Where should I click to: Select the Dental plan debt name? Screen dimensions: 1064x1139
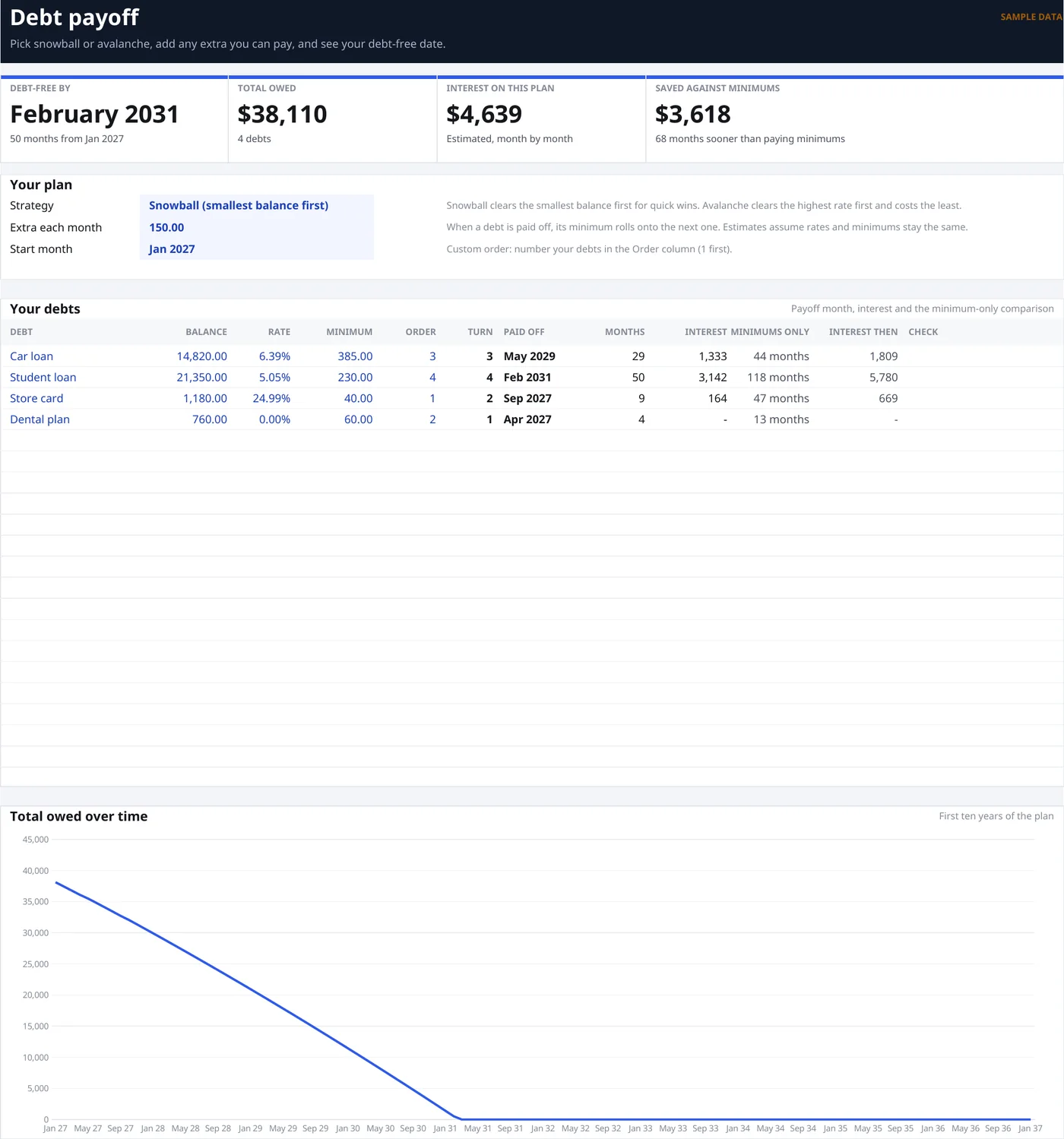(x=40, y=419)
